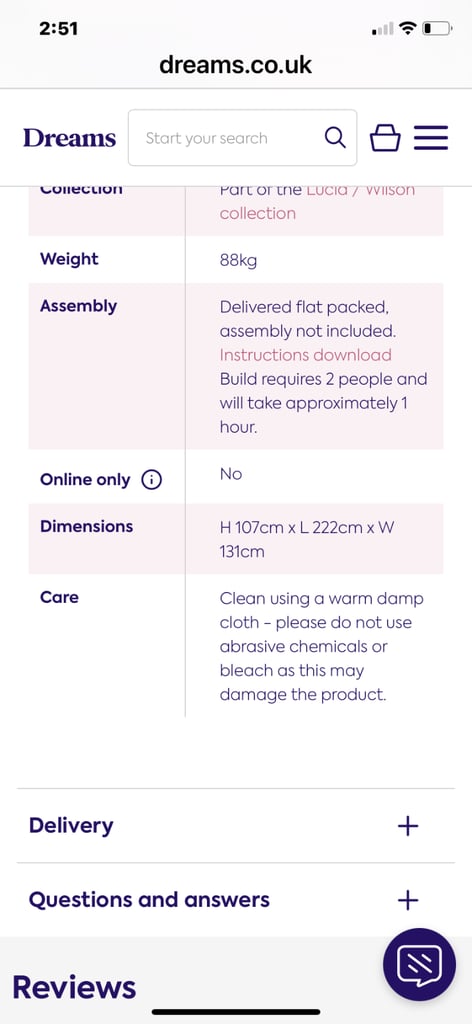Open the Lucia / Wilson collection link
Viewport: 472px width, 1024px height.
point(317,201)
